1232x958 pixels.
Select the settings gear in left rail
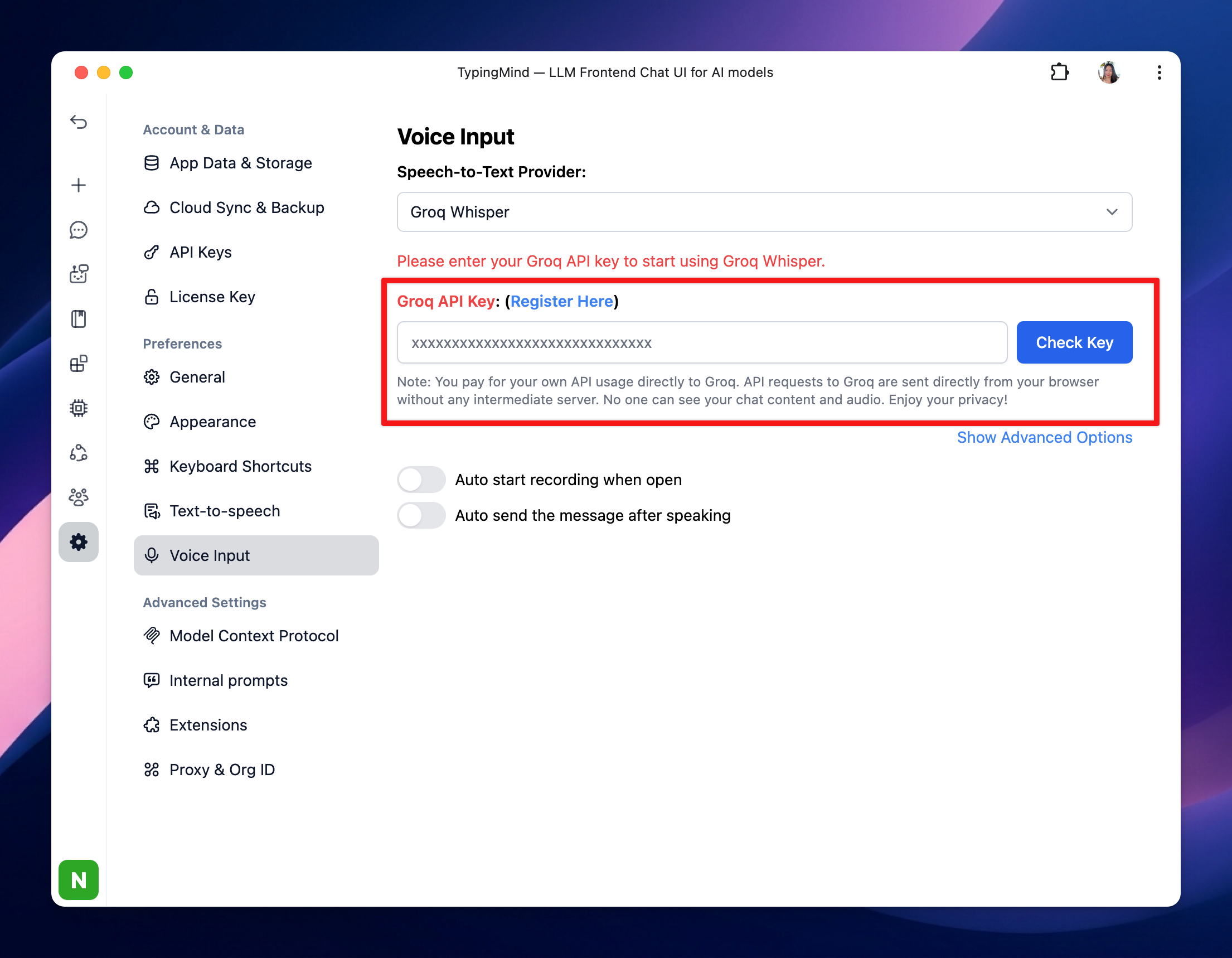[79, 542]
